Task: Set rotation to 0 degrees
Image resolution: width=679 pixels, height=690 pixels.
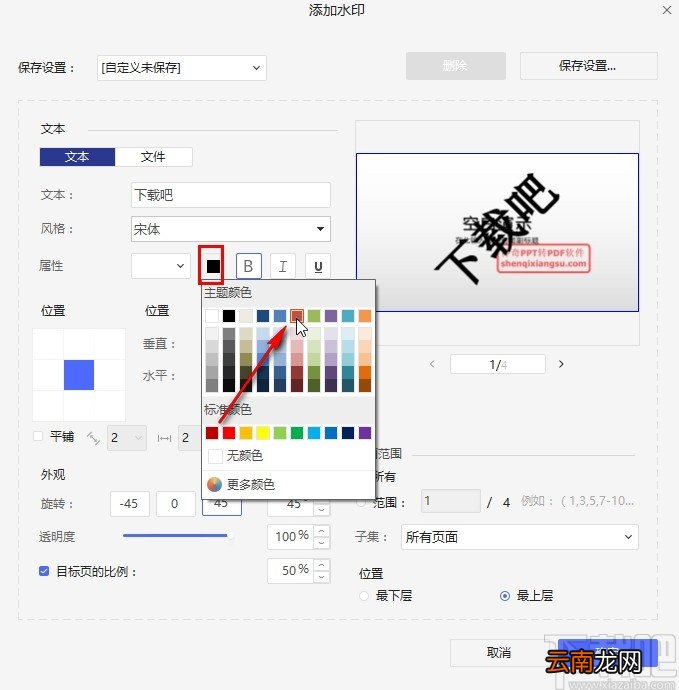Action: 176,503
